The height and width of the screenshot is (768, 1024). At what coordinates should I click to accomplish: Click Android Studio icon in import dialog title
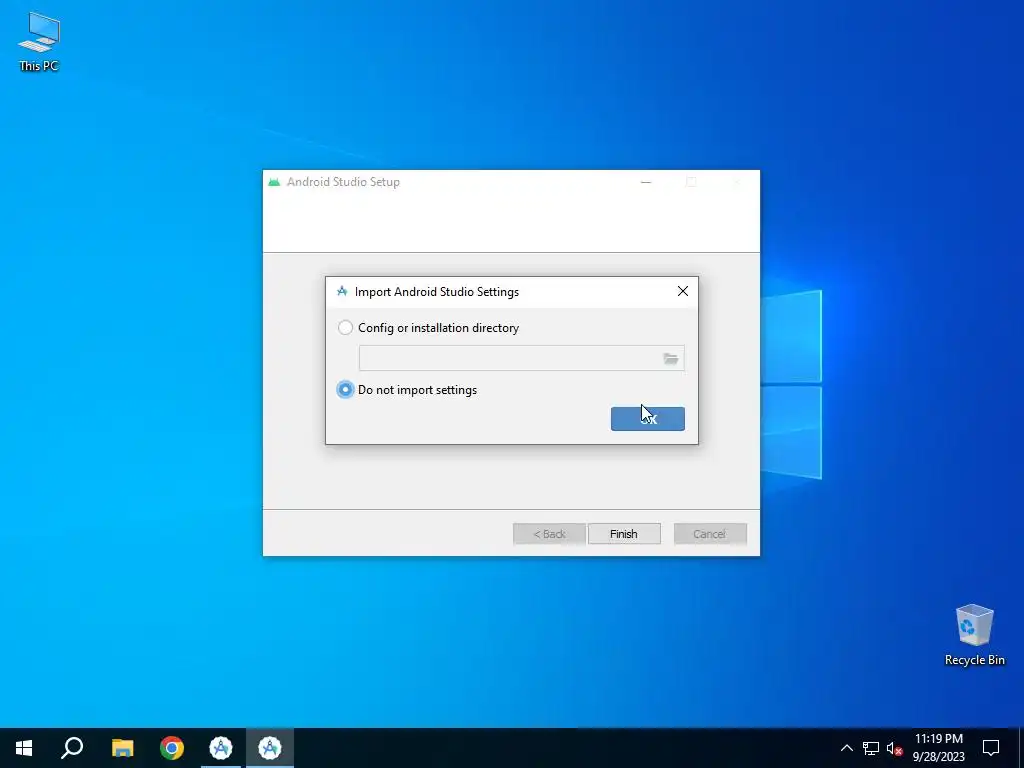tap(342, 291)
